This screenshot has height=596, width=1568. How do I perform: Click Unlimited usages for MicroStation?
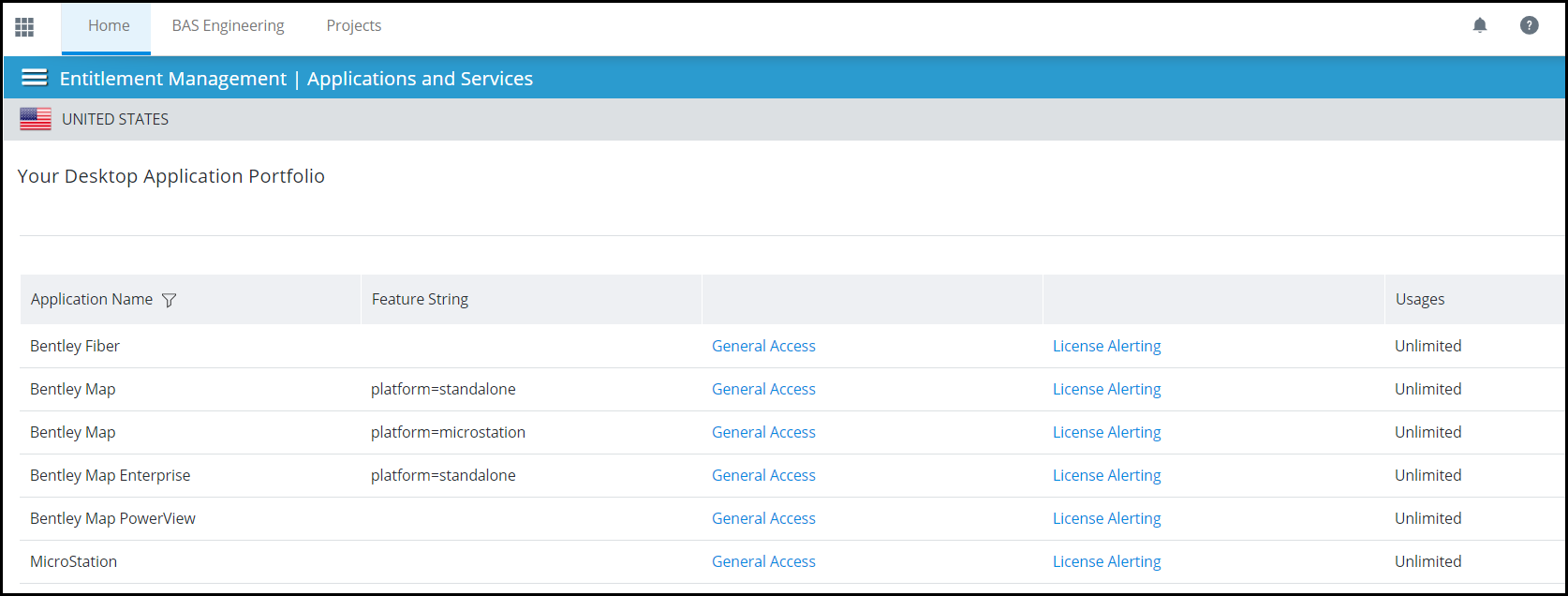(x=1427, y=561)
